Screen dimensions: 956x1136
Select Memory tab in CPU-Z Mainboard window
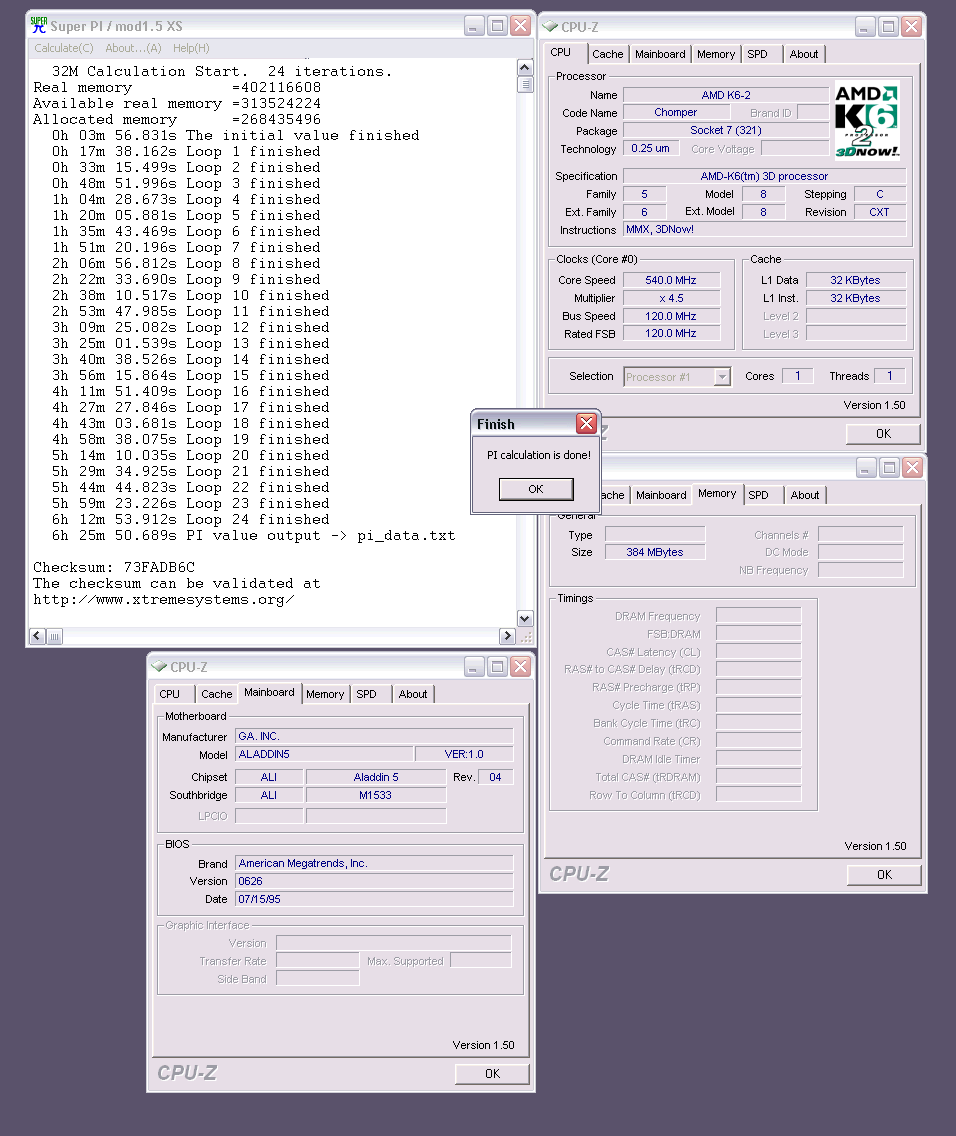324,694
